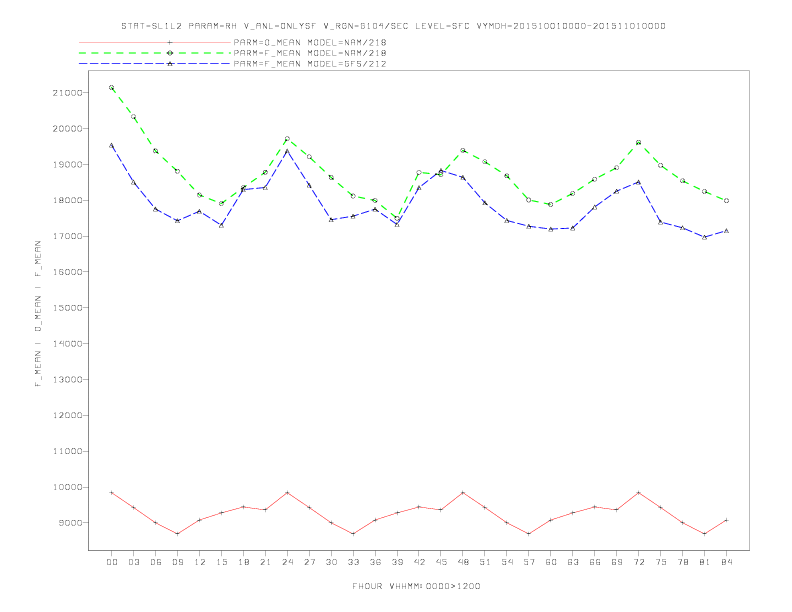Screen dimensions: 792x612
Task: Click blue GFS triangle marker at hour 84
Action: [726, 231]
